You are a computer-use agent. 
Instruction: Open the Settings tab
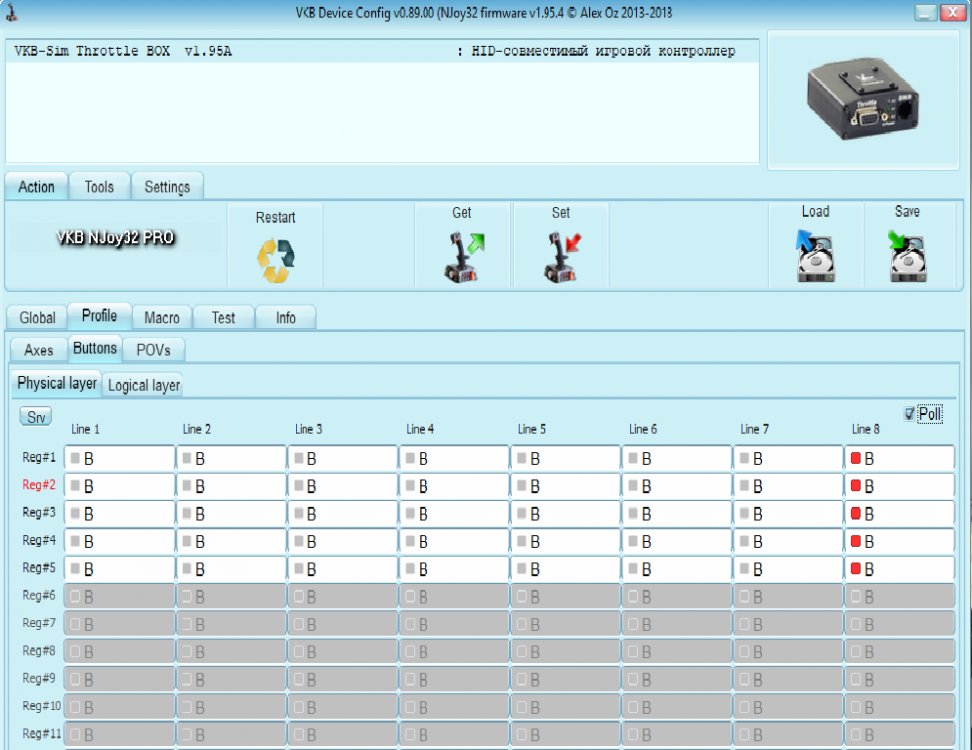coord(167,187)
